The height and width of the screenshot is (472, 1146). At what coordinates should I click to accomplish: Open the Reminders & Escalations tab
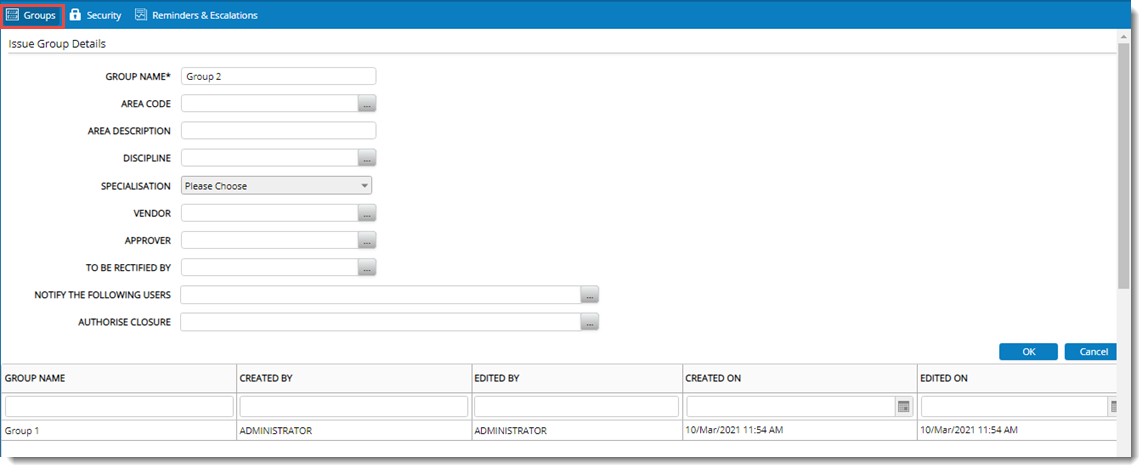[x=196, y=15]
